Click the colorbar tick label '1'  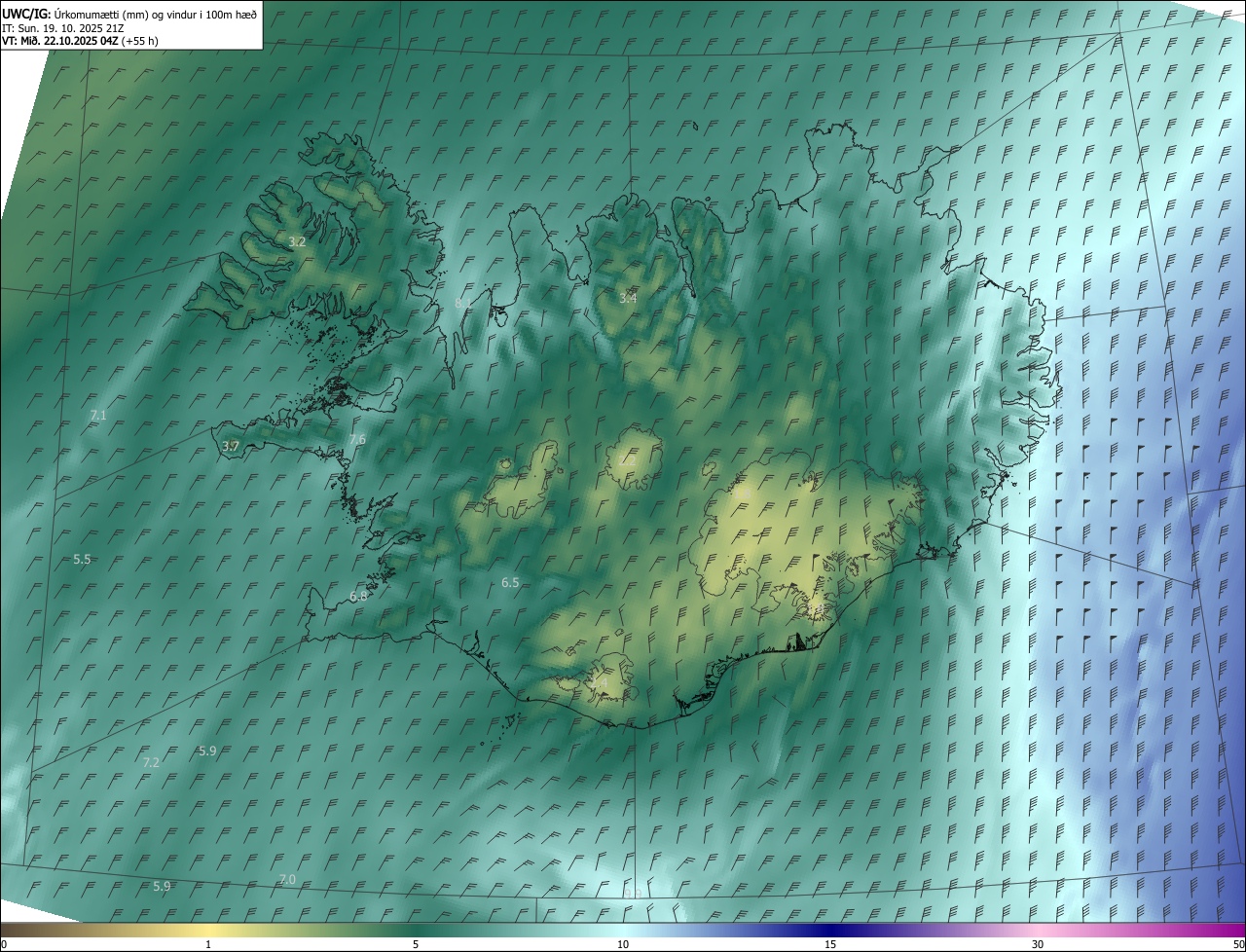tap(208, 945)
